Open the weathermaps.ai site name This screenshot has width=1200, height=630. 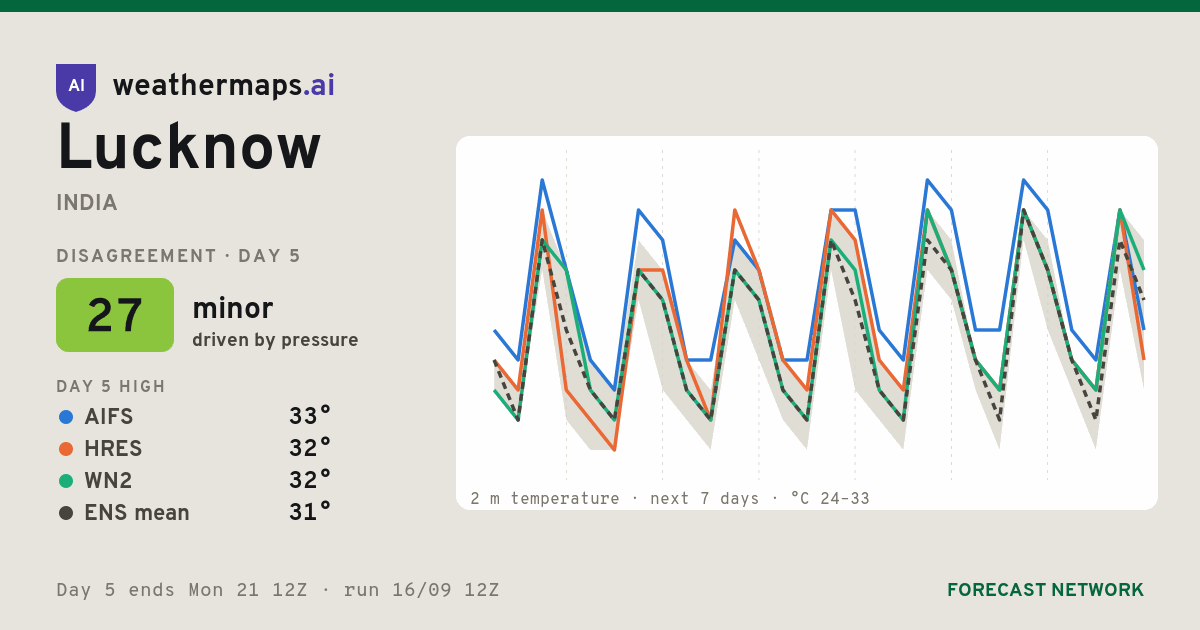224,85
